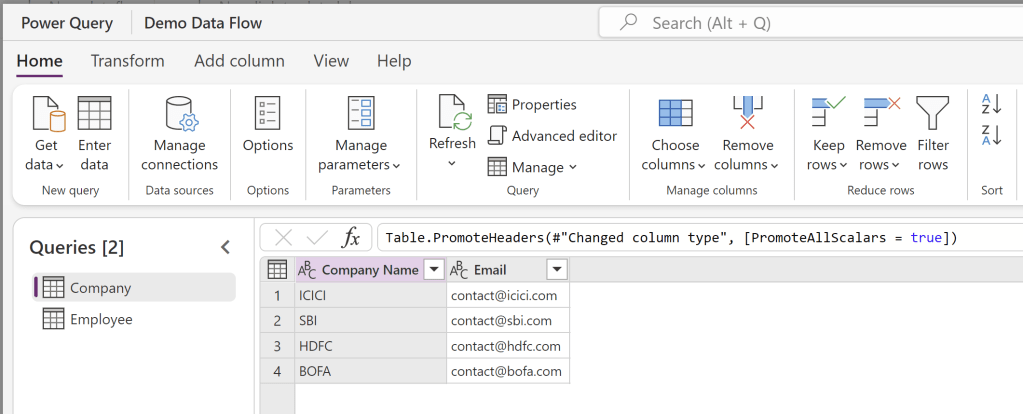
Task: Expand the Get data dropdown
Action: point(44,164)
